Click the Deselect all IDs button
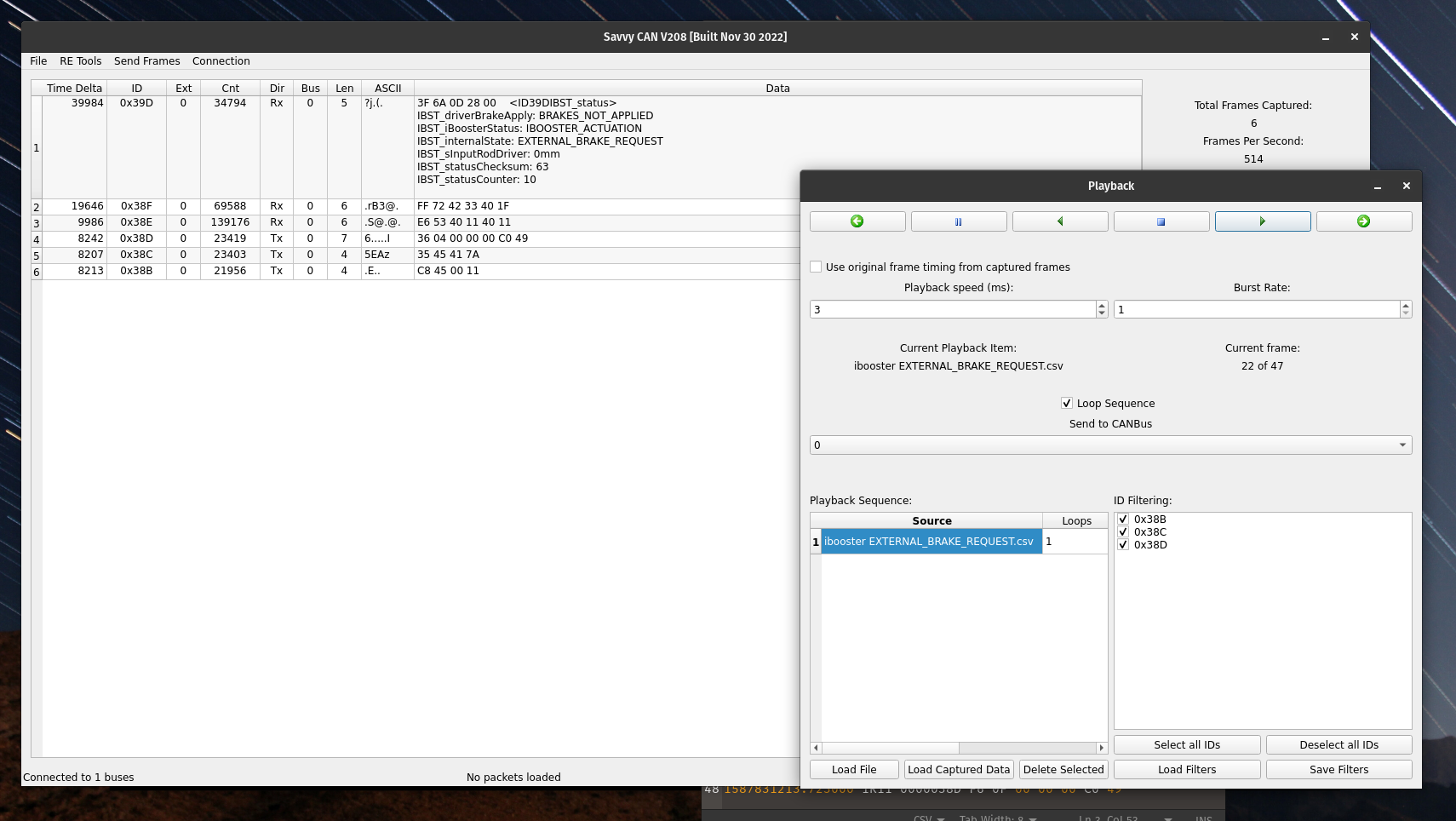This screenshot has width=1456, height=821. click(x=1338, y=744)
